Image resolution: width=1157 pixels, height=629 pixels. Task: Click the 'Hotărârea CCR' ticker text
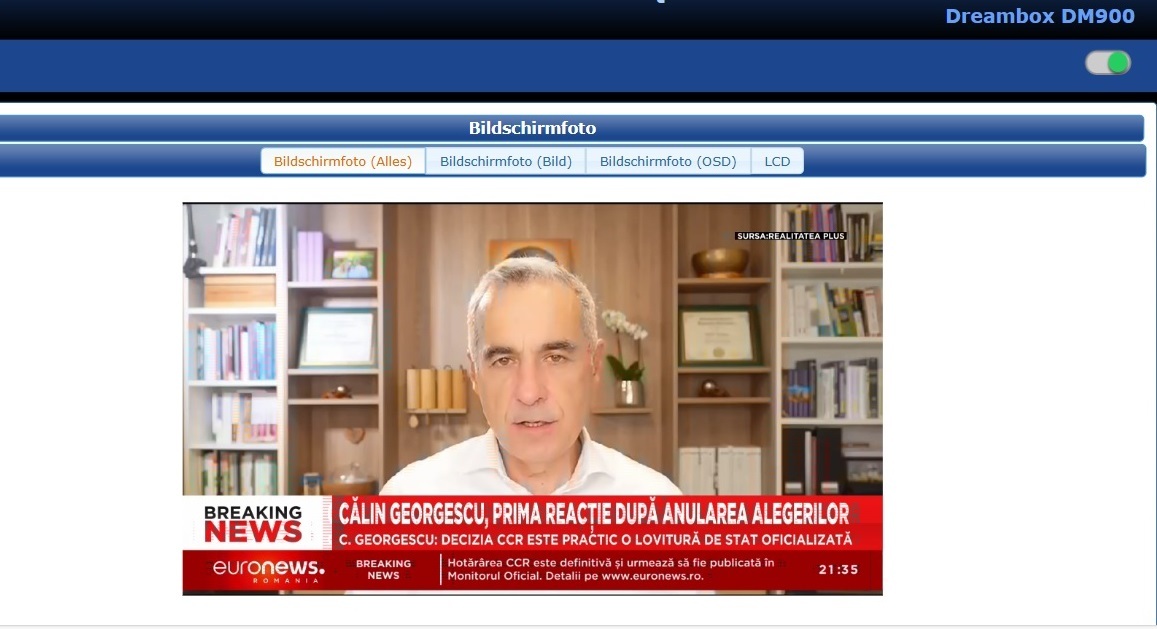pos(610,570)
